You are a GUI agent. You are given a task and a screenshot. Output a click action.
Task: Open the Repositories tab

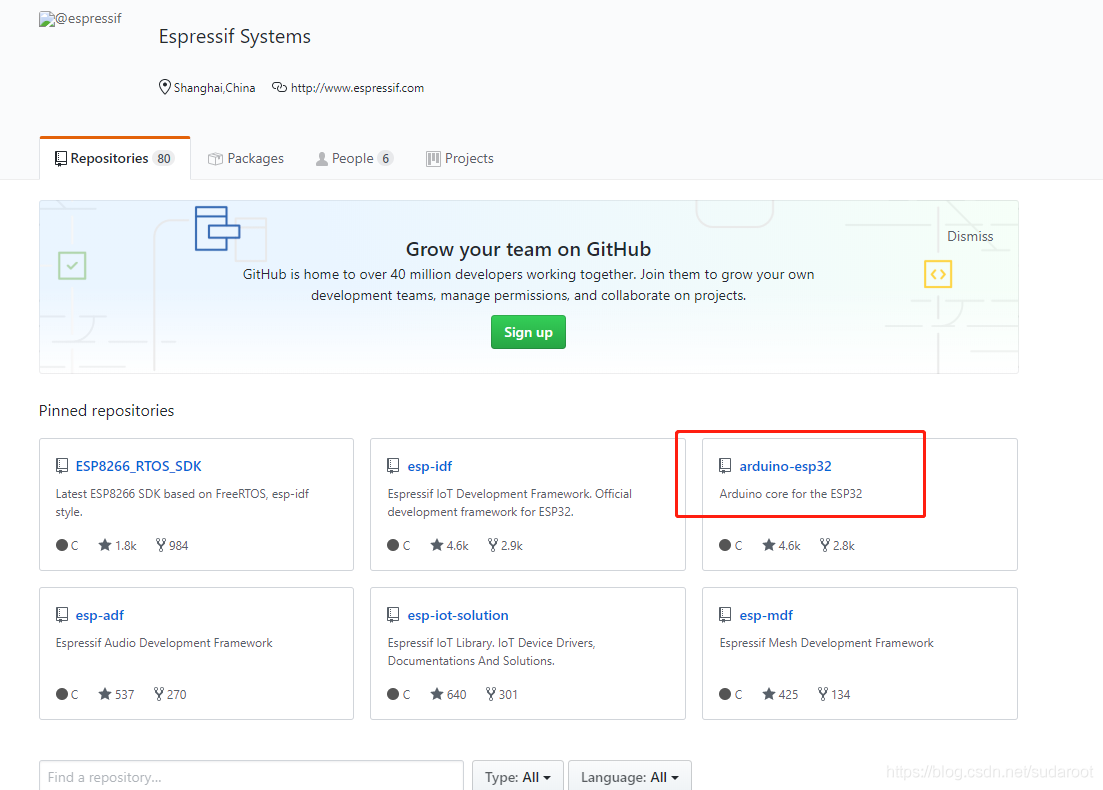point(115,158)
